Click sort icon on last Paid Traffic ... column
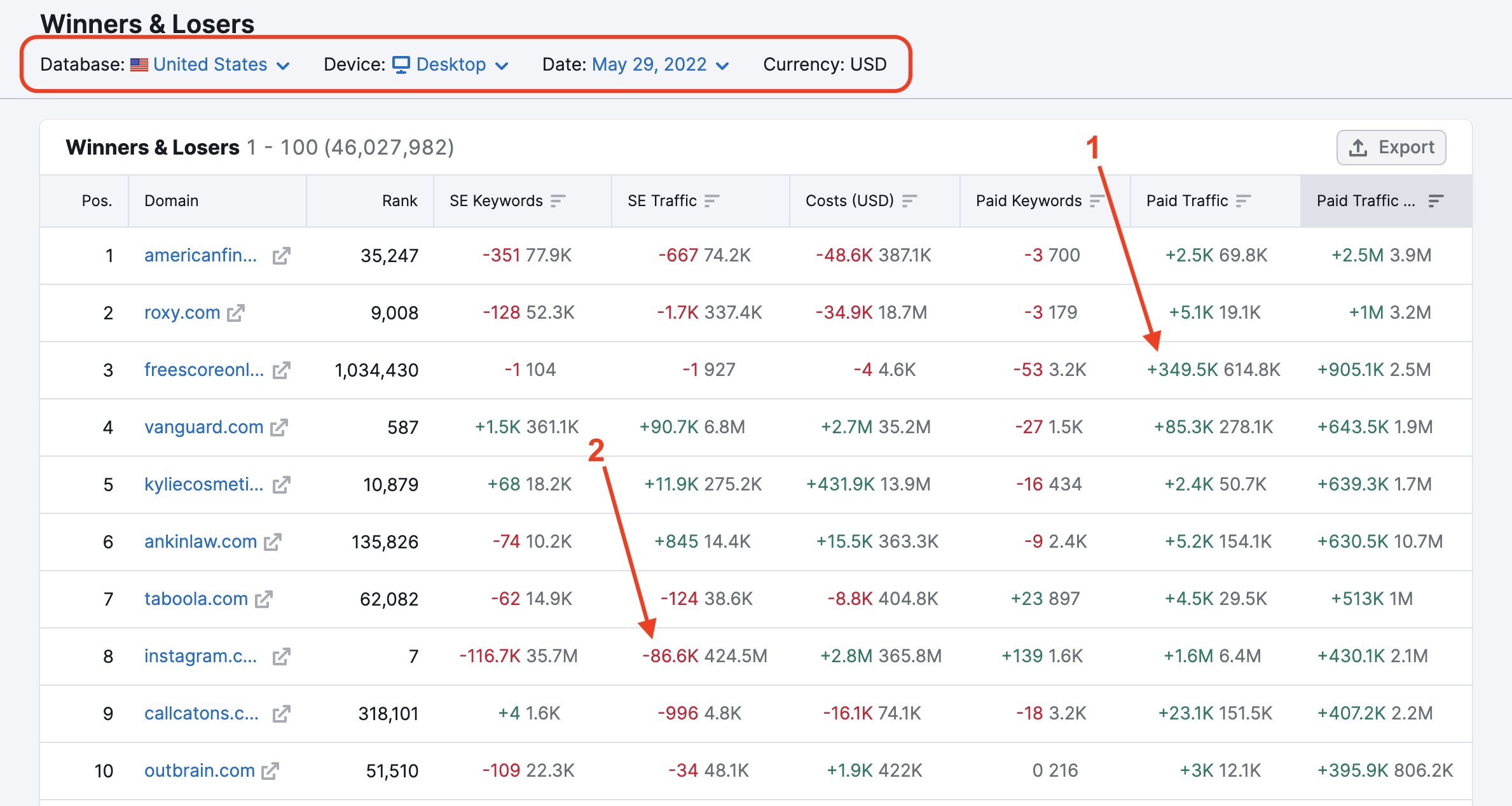 (1436, 201)
